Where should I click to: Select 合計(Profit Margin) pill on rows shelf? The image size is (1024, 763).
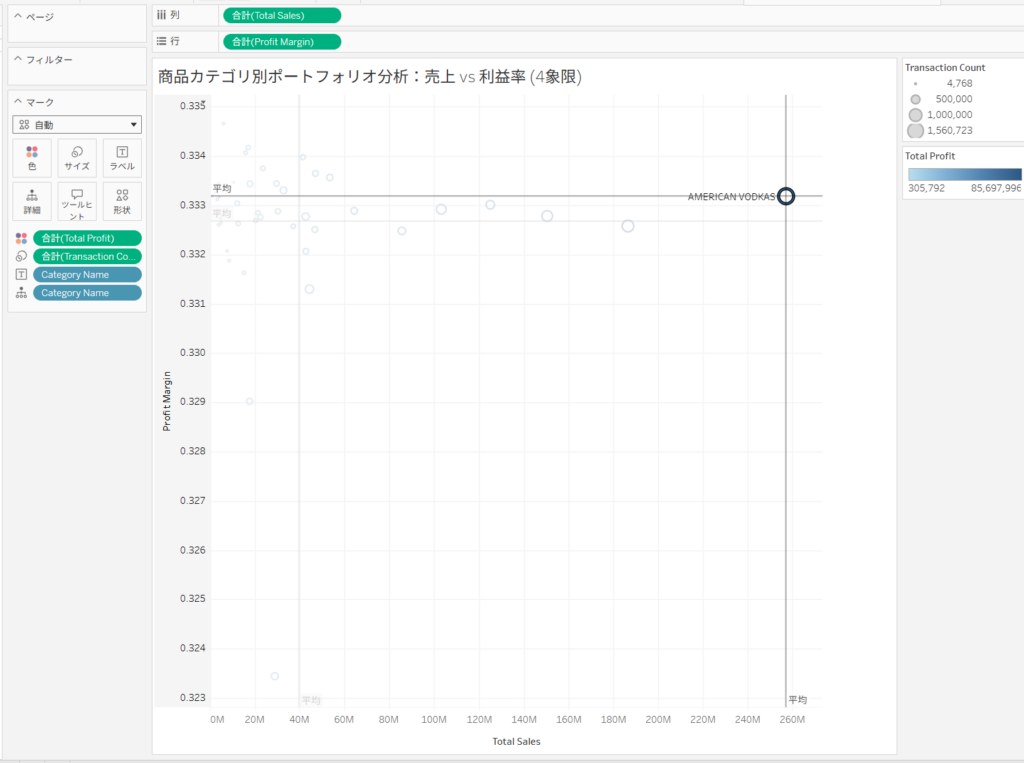tap(281, 41)
